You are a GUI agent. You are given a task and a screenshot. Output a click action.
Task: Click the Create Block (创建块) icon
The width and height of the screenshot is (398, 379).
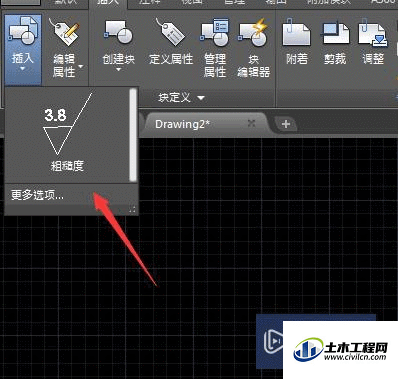(118, 32)
